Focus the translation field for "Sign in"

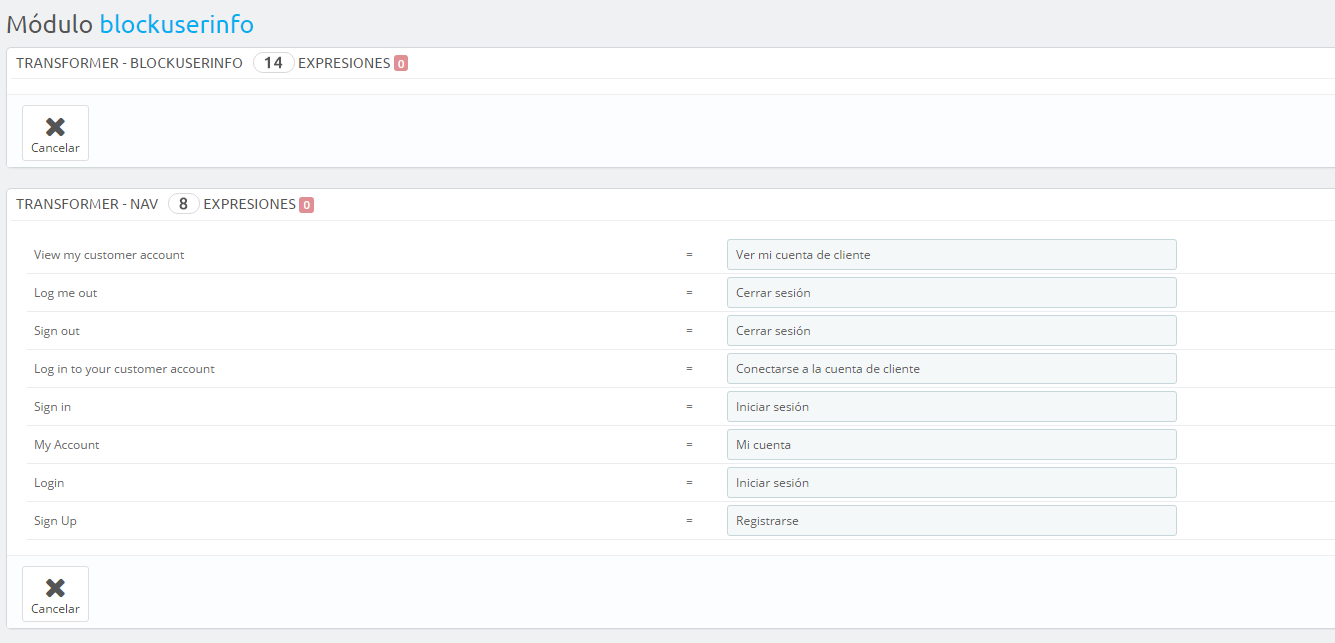(x=951, y=407)
